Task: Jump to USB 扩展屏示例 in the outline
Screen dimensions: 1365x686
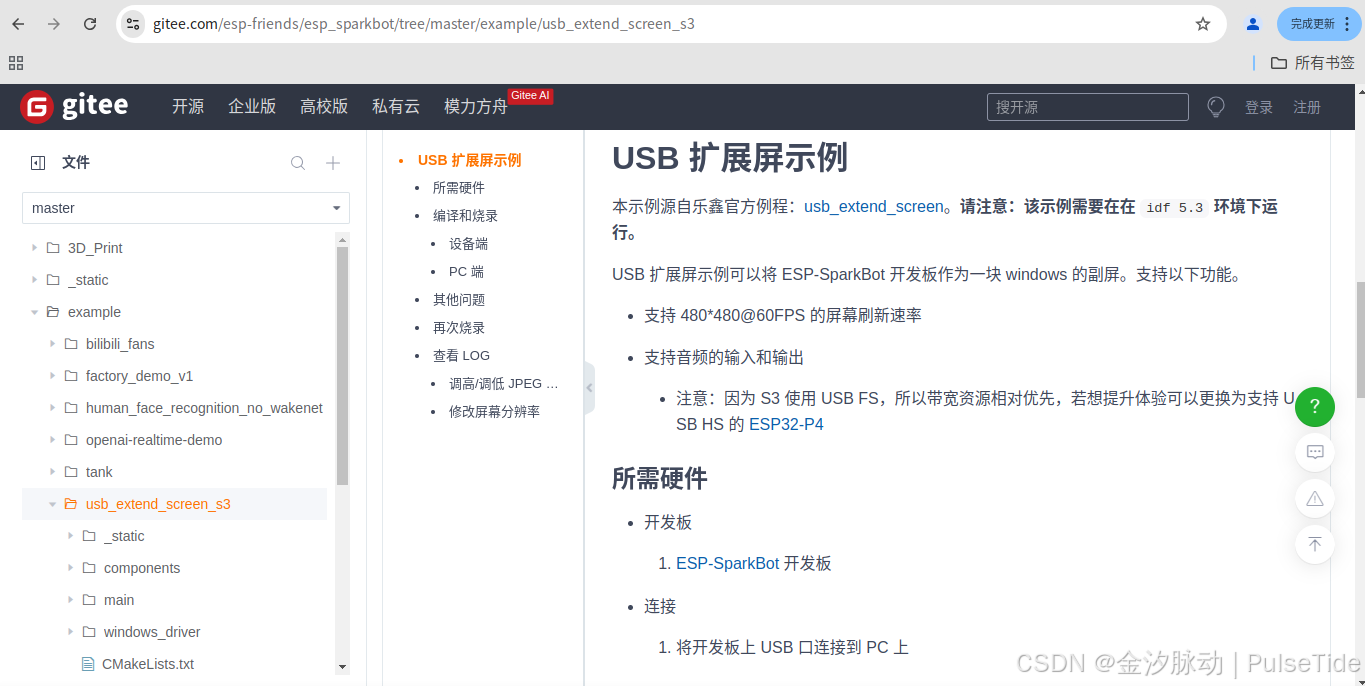Action: (469, 160)
